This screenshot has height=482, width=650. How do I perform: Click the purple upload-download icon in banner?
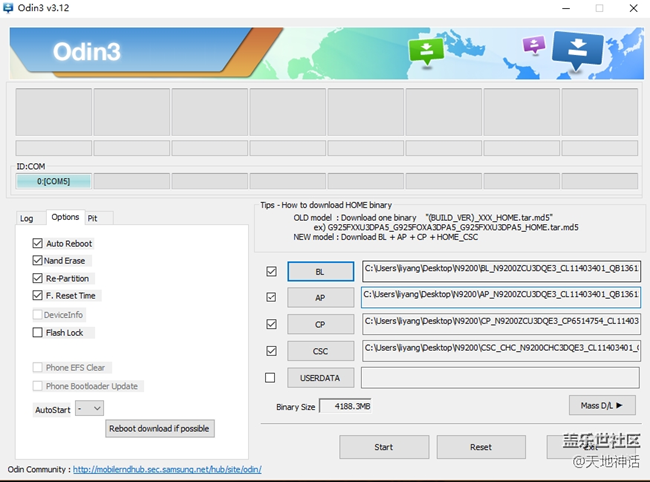click(534, 44)
